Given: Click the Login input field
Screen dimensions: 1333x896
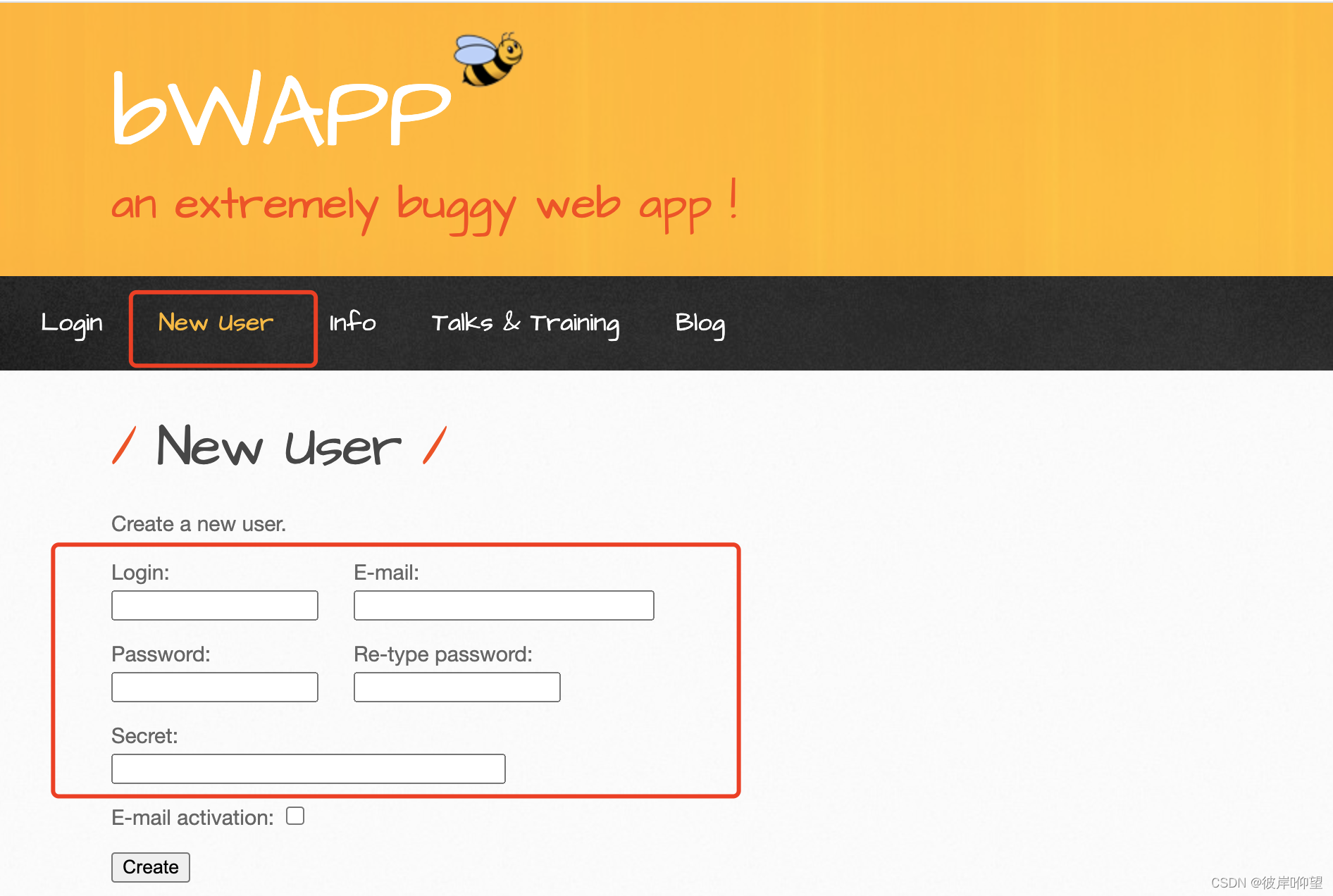Looking at the screenshot, I should pos(213,604).
